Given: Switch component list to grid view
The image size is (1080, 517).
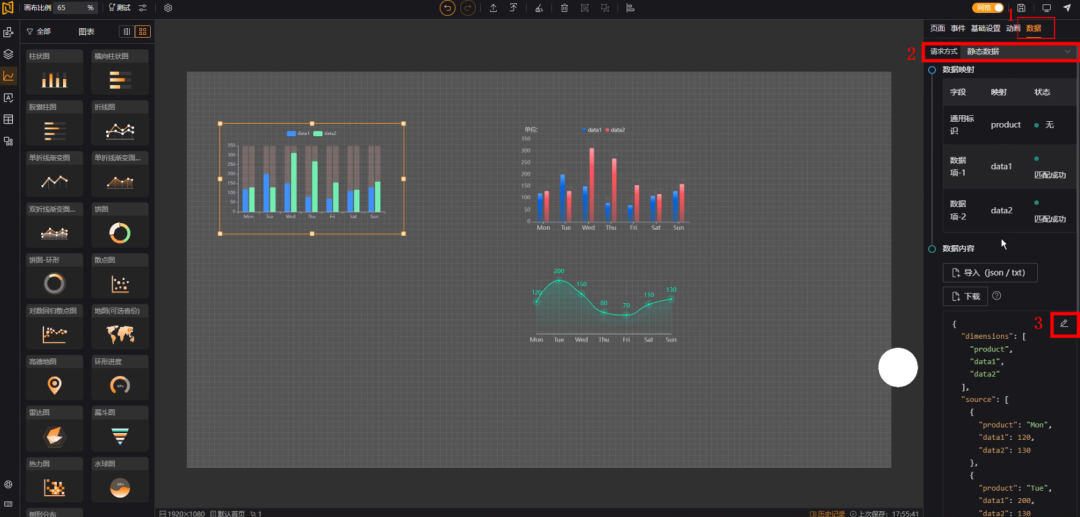Looking at the screenshot, I should 143,32.
